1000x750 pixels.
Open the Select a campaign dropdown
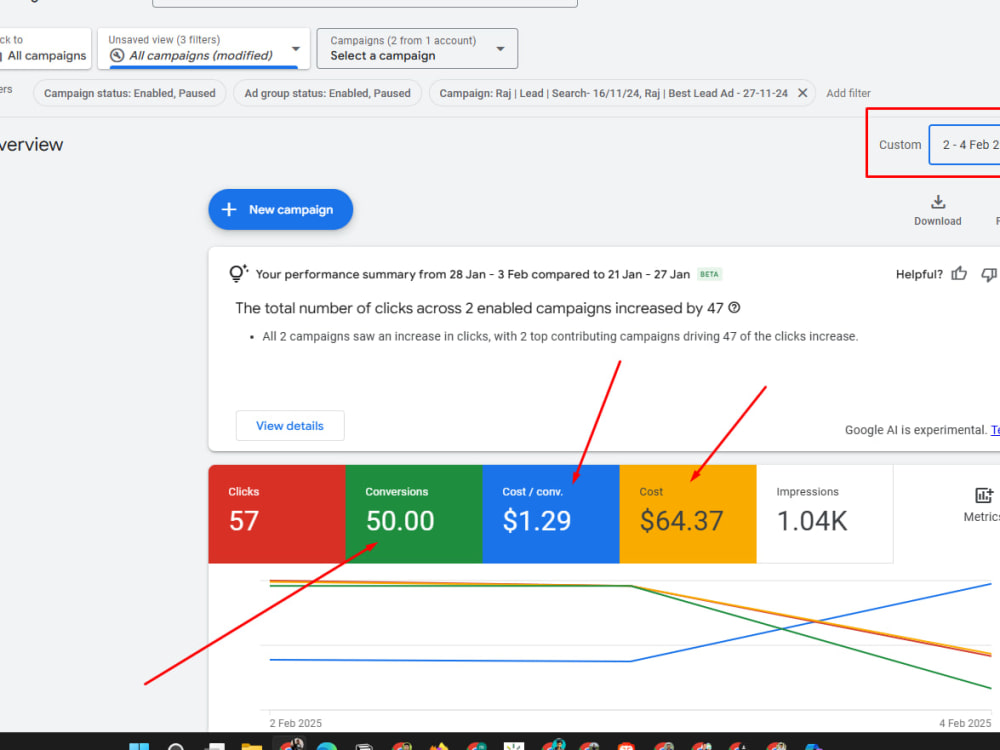417,48
